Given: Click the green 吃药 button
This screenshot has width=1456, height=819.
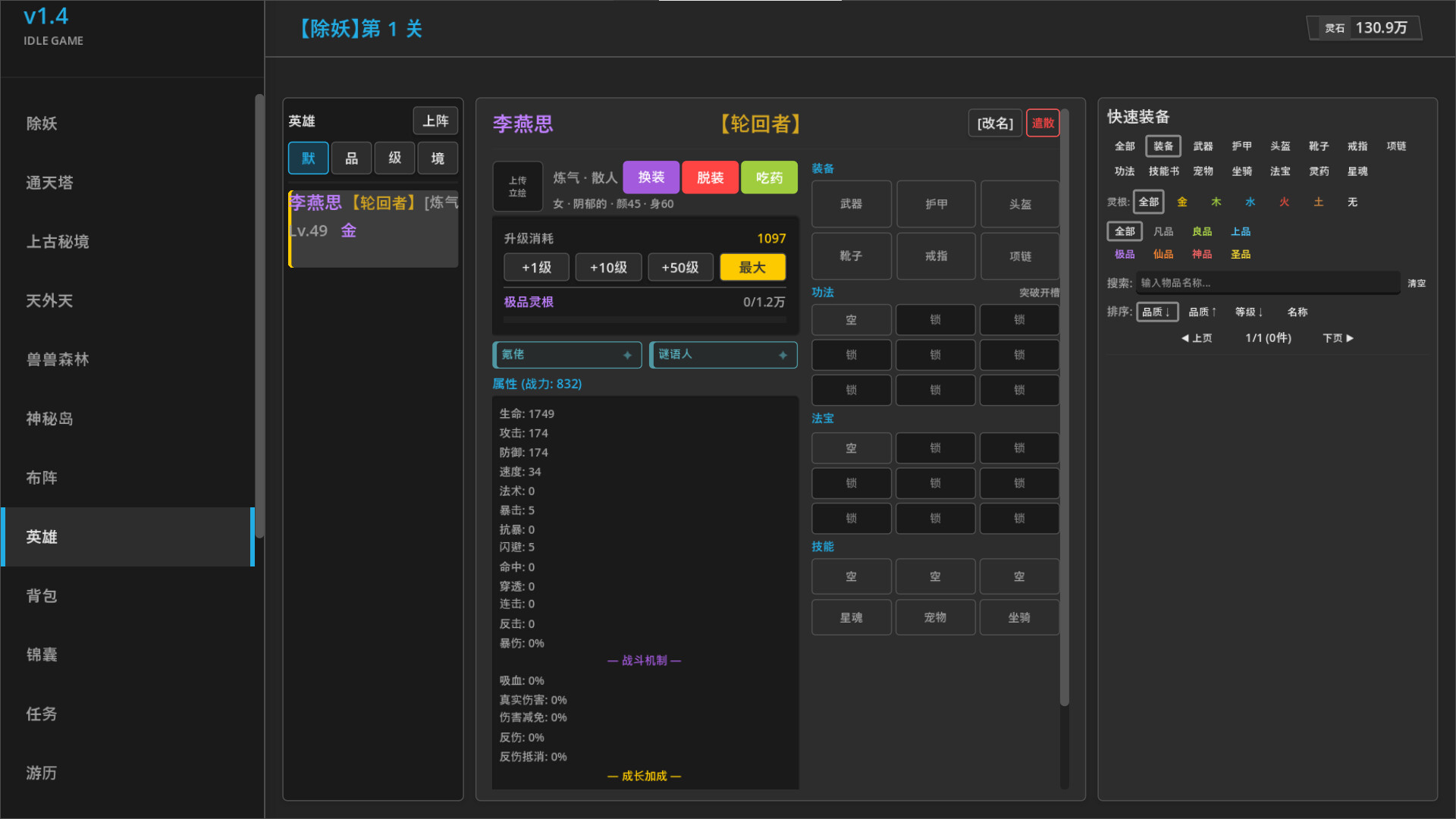Looking at the screenshot, I should [x=768, y=177].
